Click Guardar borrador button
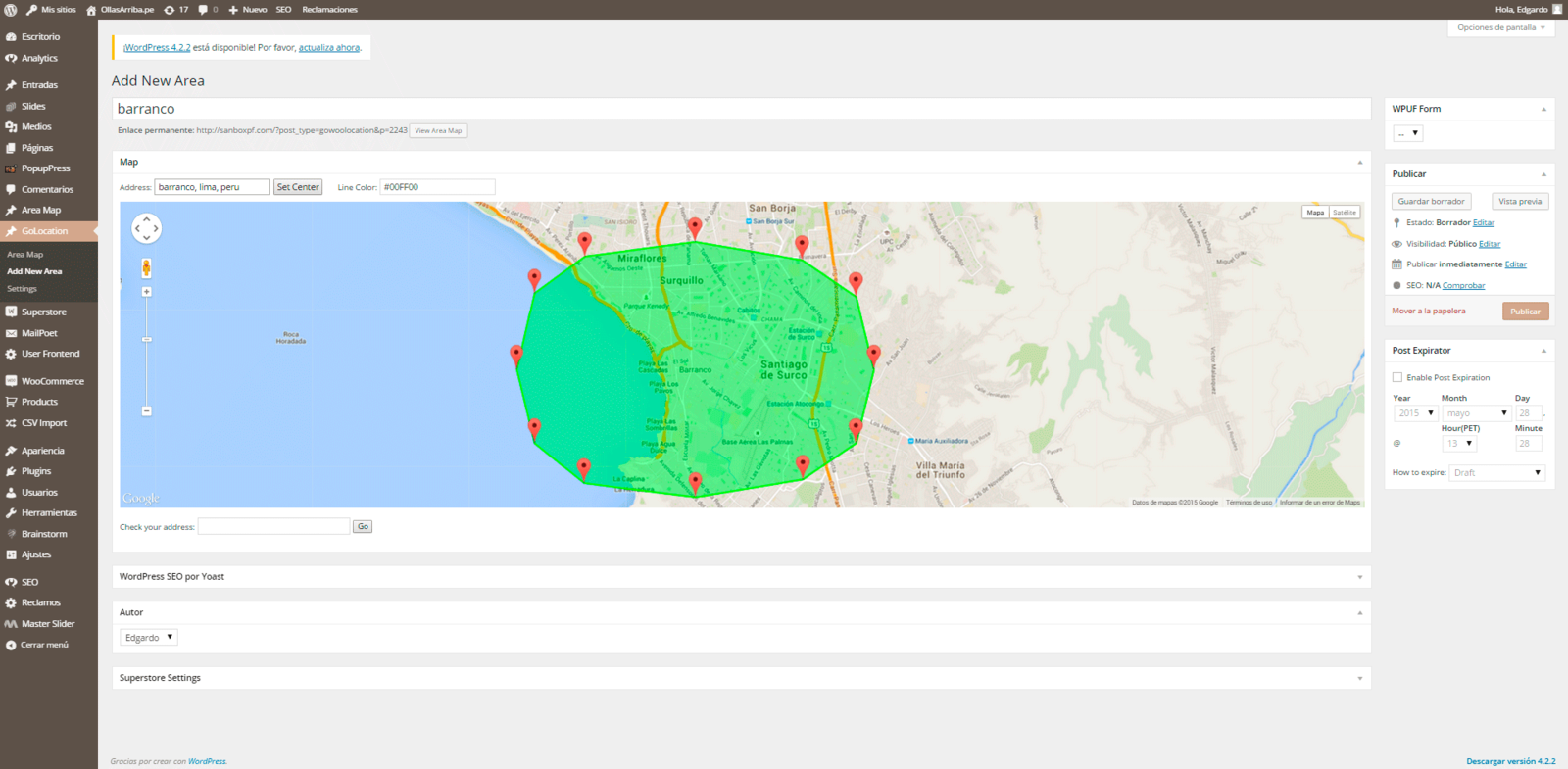The height and width of the screenshot is (769, 1568). click(1431, 202)
